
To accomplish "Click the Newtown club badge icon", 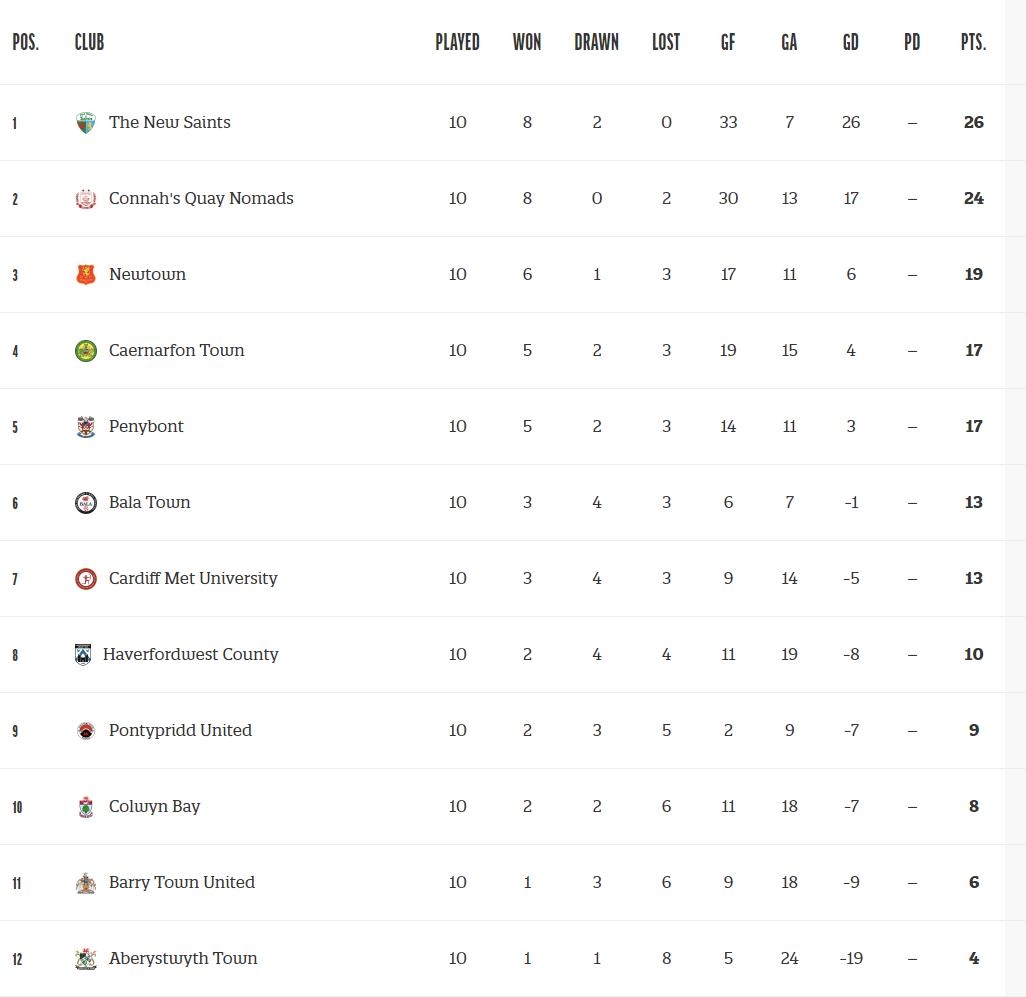I will click(86, 275).
